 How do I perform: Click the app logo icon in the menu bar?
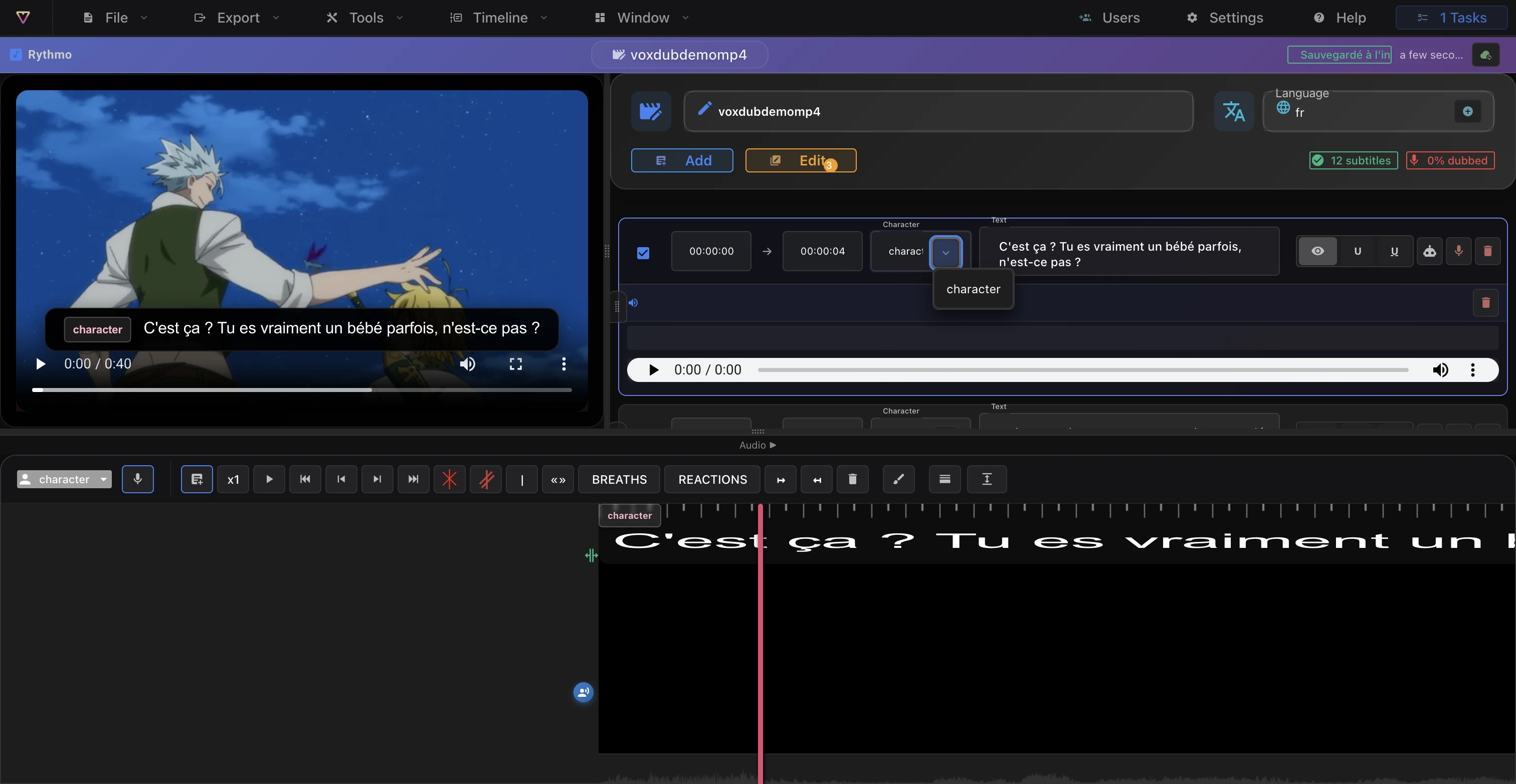click(x=23, y=18)
